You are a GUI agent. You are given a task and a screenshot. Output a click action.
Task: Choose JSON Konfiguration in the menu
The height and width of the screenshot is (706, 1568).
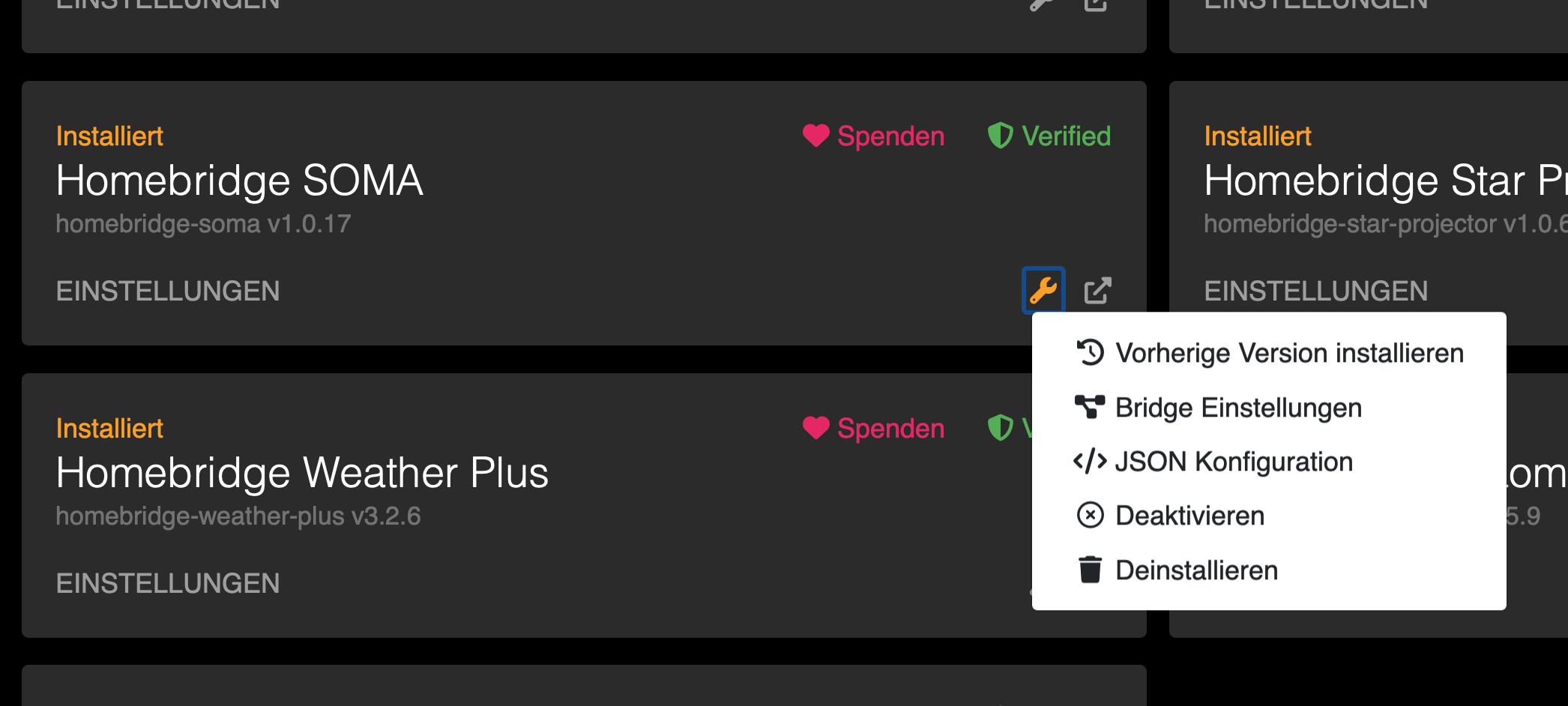[x=1234, y=461]
